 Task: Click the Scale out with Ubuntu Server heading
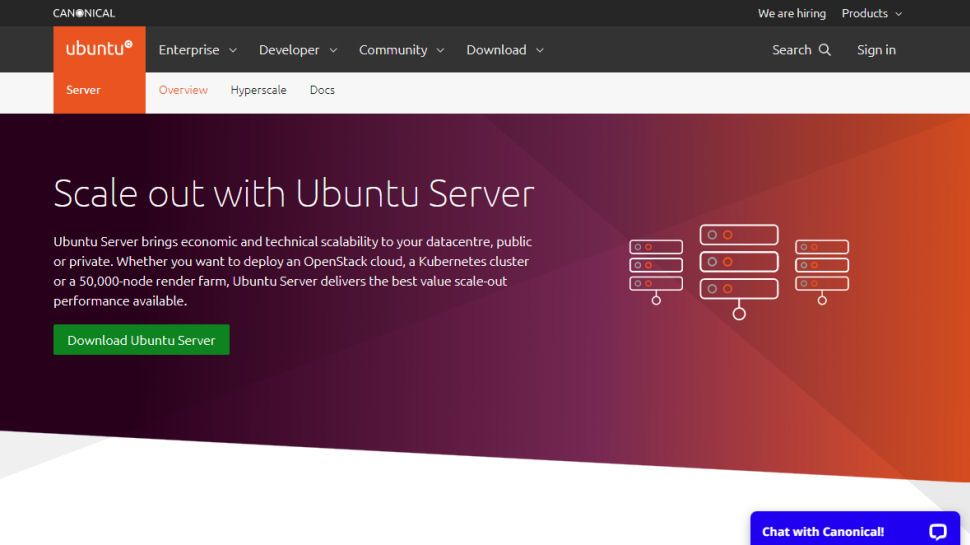pos(294,194)
